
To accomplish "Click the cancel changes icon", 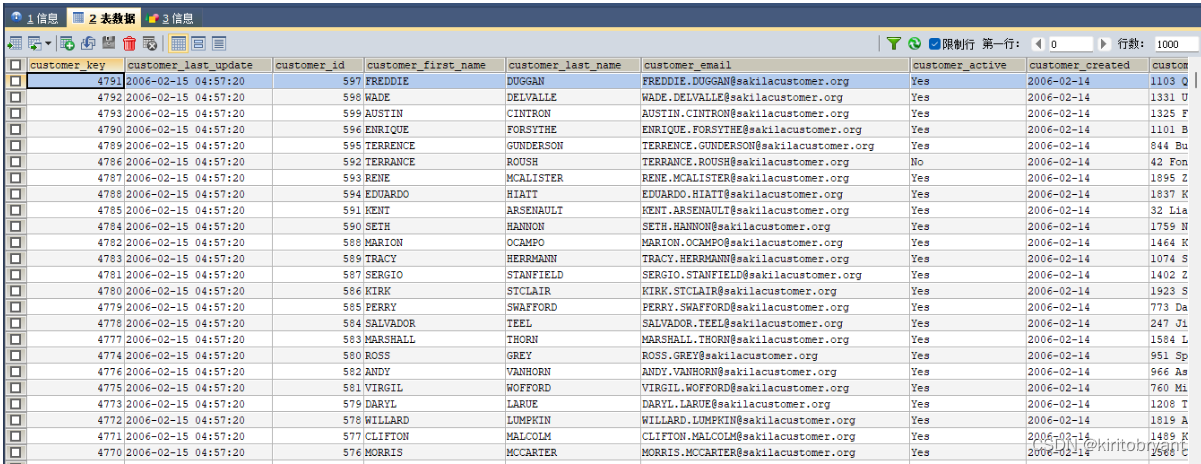I will 150,43.
